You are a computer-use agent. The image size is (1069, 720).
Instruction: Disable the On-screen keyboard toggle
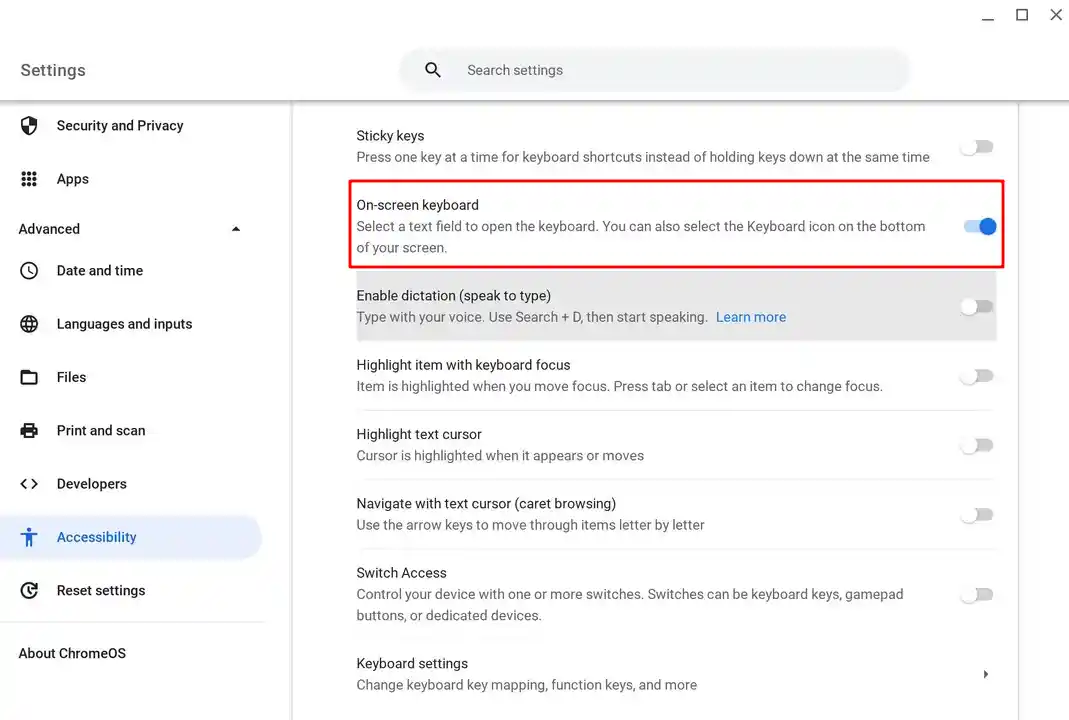pos(979,226)
